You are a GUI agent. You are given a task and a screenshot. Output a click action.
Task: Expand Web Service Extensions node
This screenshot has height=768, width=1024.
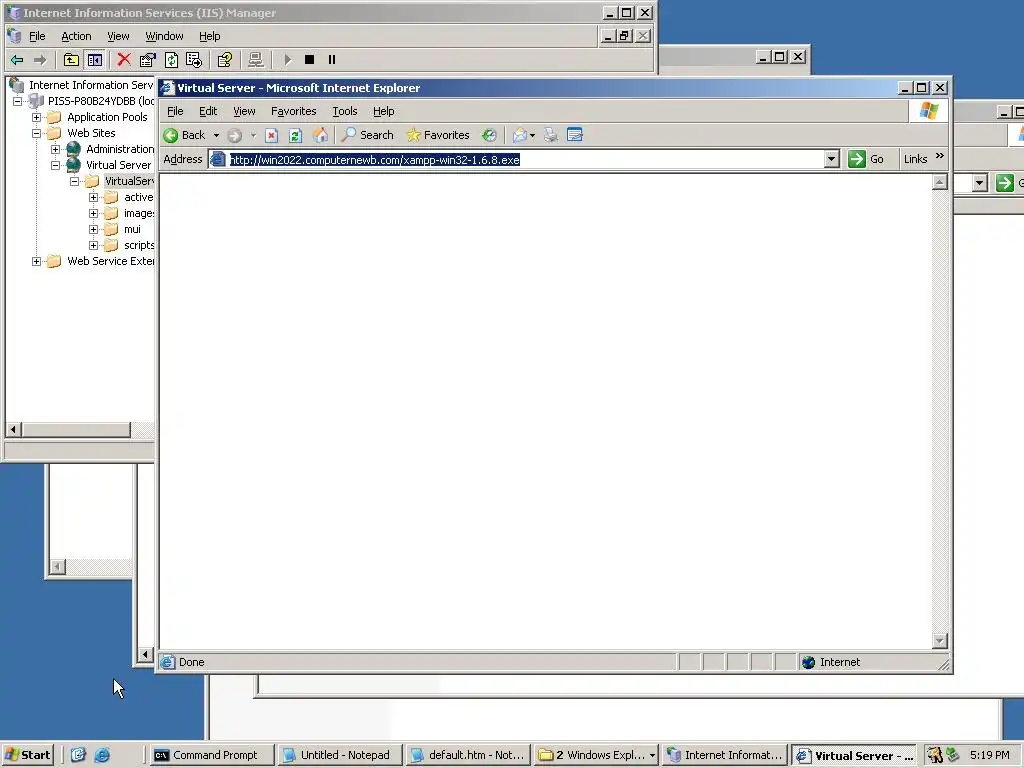(37, 261)
